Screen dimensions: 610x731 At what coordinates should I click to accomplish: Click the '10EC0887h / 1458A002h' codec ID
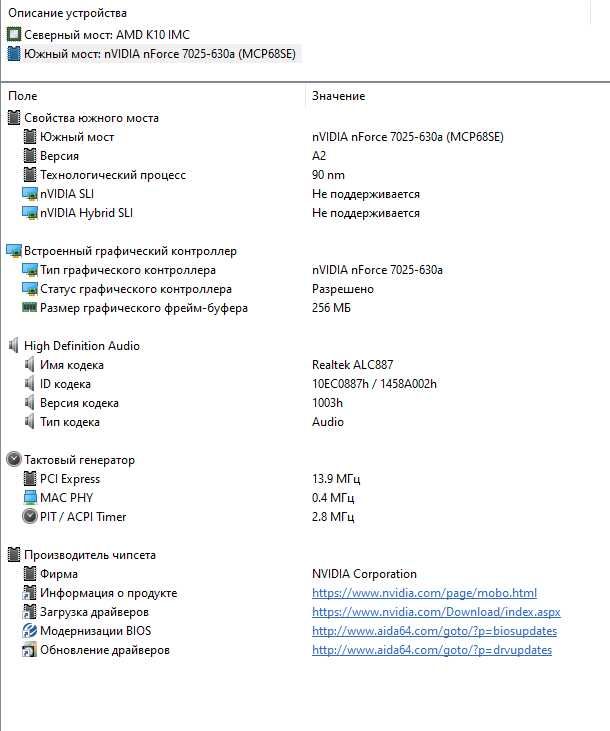coord(374,384)
